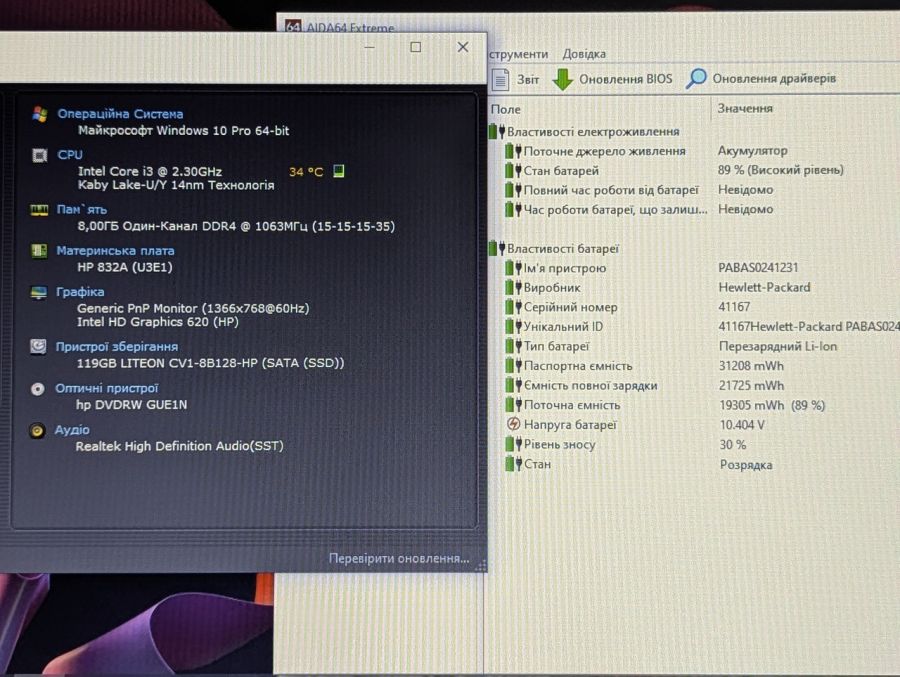Click the Оновлення BIOS green arrow icon

point(562,79)
